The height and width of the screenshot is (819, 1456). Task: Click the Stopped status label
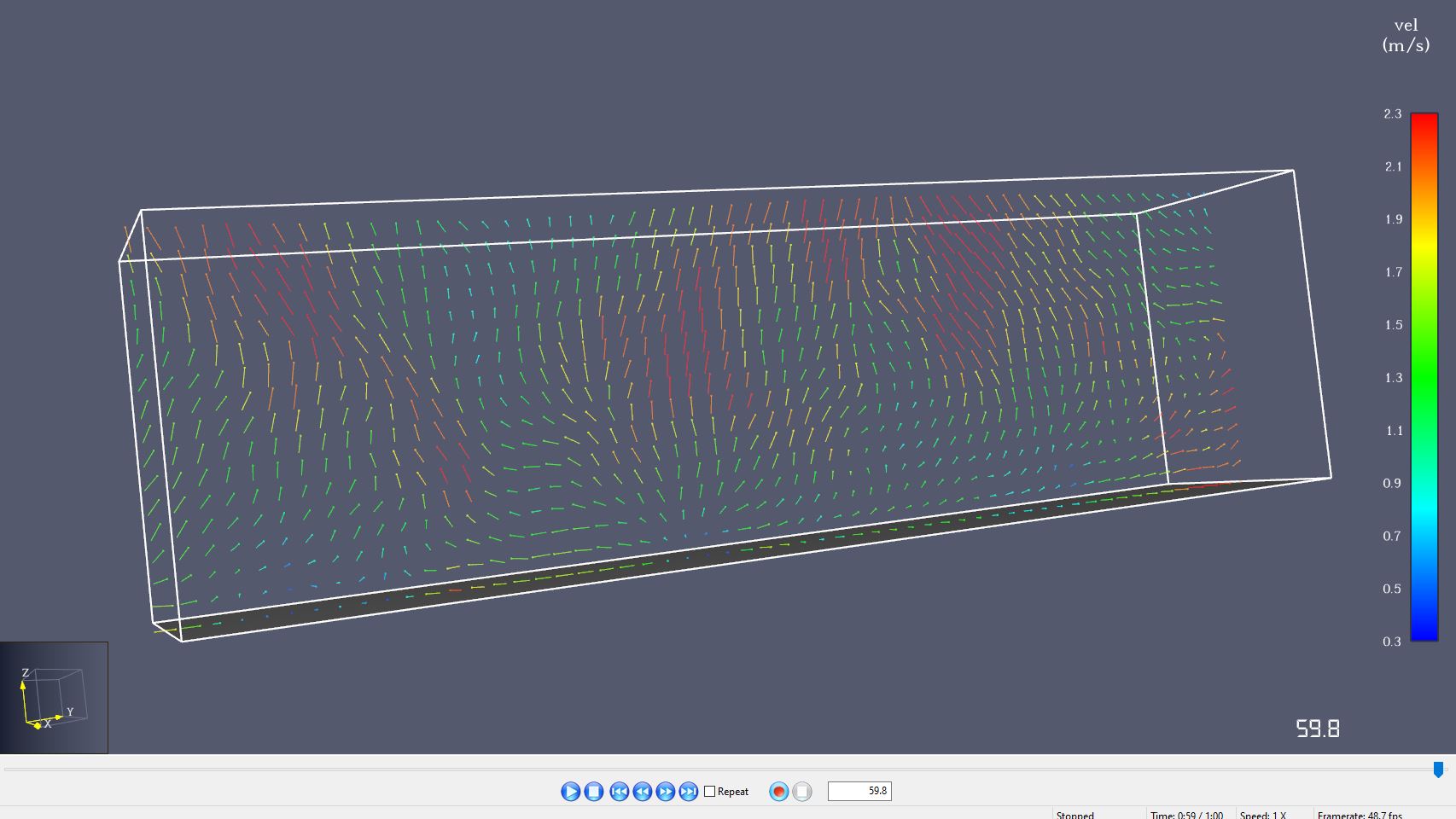coord(1075,816)
